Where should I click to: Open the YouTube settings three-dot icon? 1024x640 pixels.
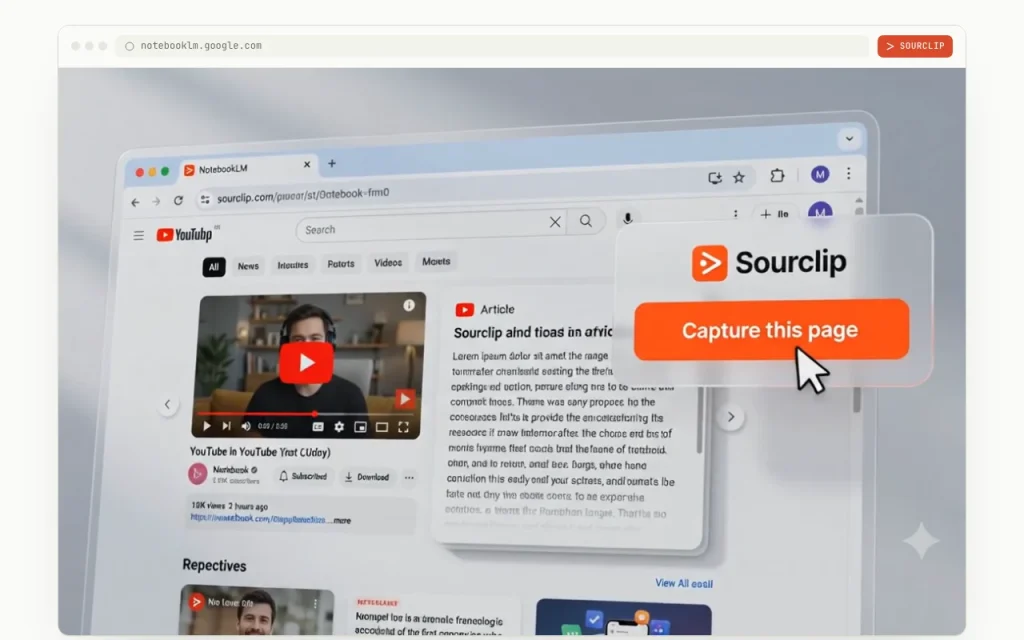735,214
